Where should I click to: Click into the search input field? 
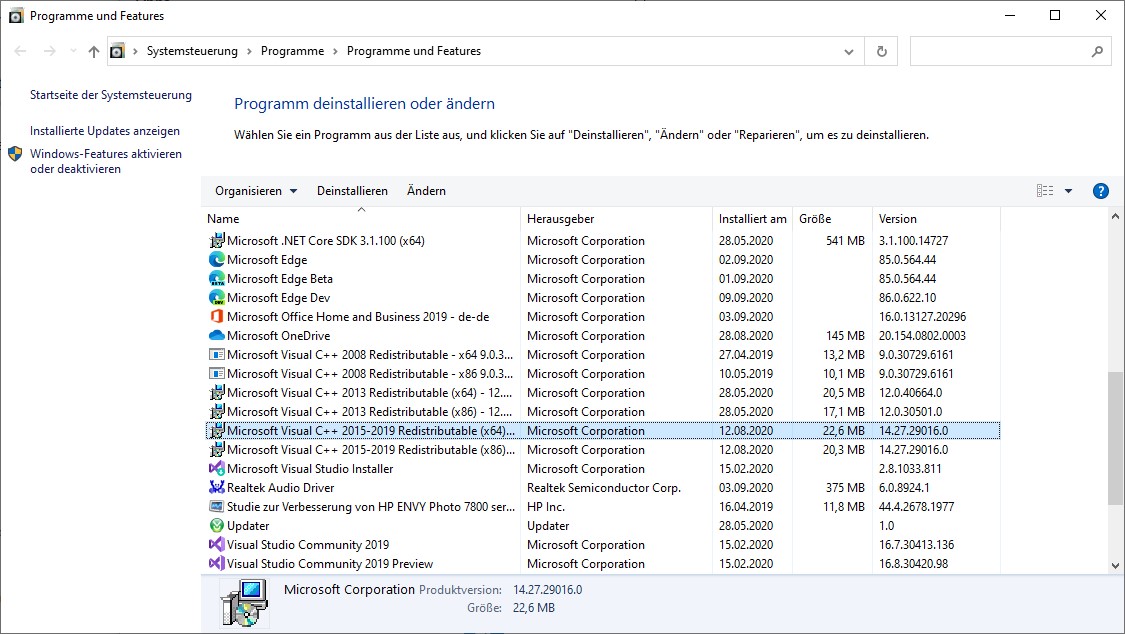pos(1000,52)
